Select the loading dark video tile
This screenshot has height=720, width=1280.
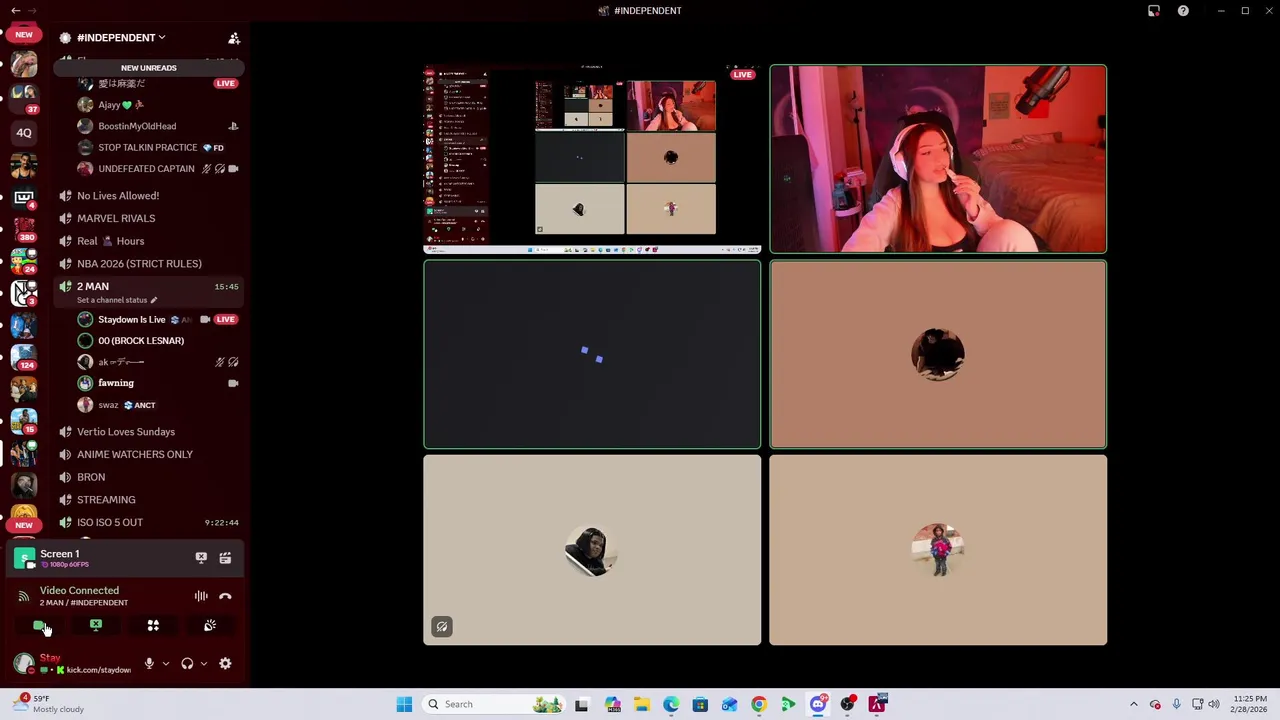[x=592, y=354]
